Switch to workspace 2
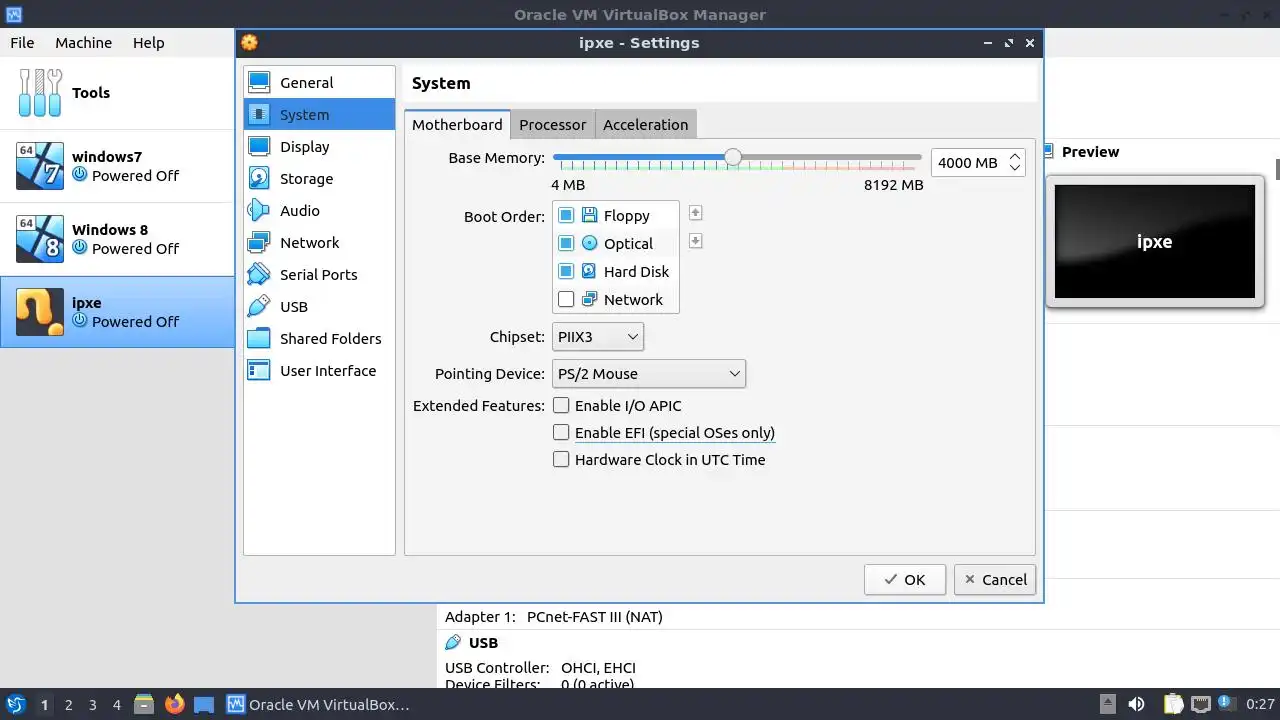1280x720 pixels. pos(68,705)
